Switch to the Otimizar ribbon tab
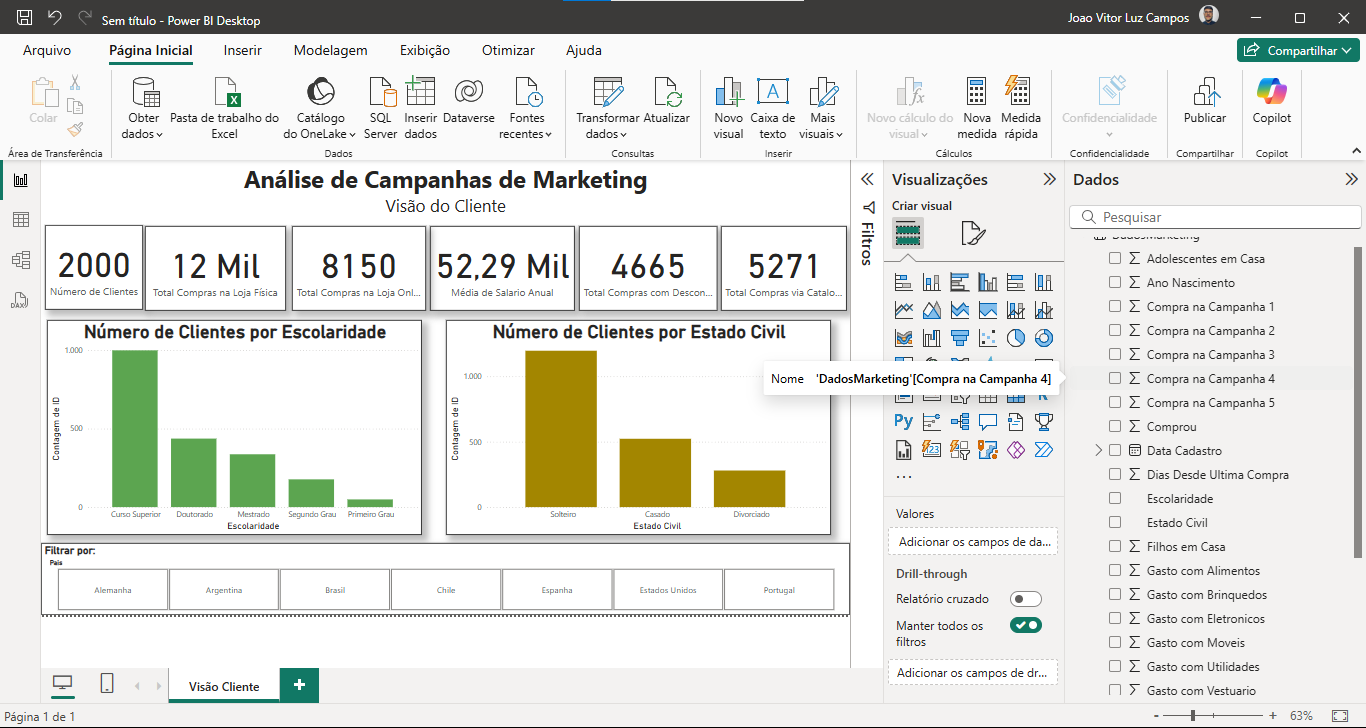1366x728 pixels. 510,50
